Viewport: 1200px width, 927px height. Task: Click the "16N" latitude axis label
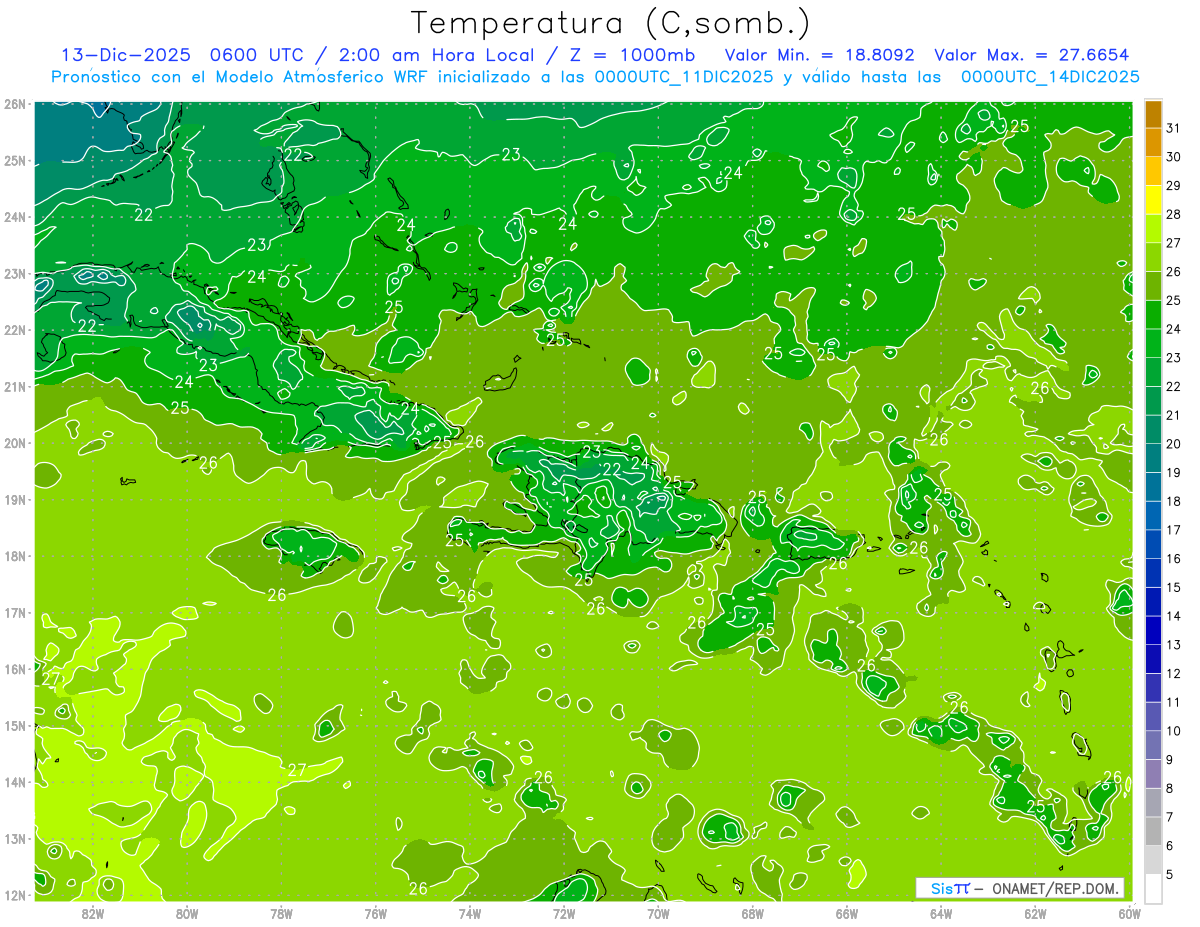[15, 669]
